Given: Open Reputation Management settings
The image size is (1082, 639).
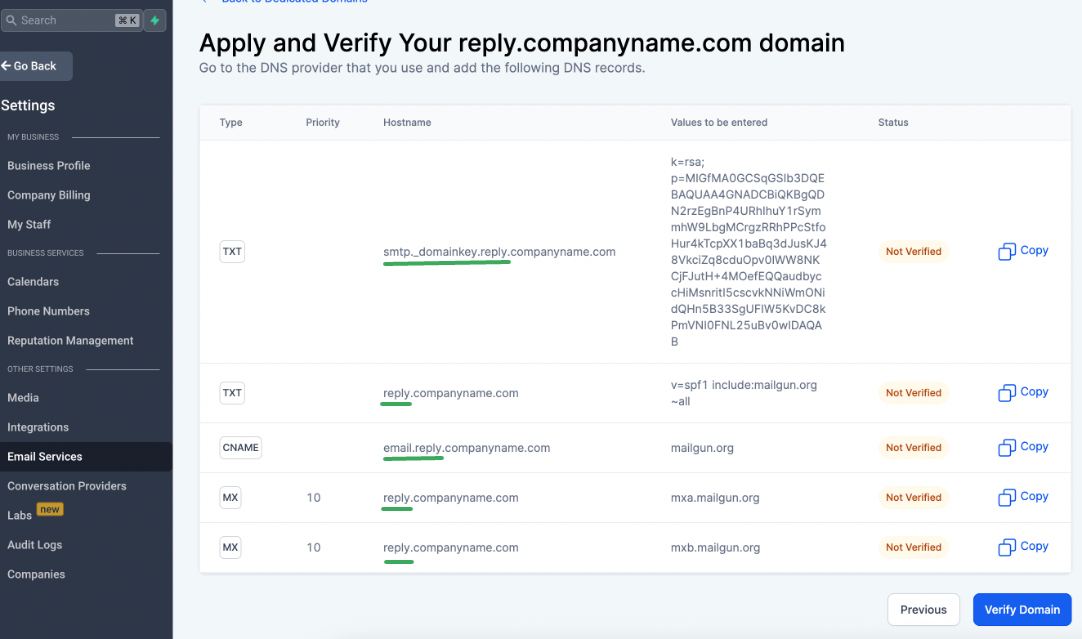Looking at the screenshot, I should click(70, 341).
